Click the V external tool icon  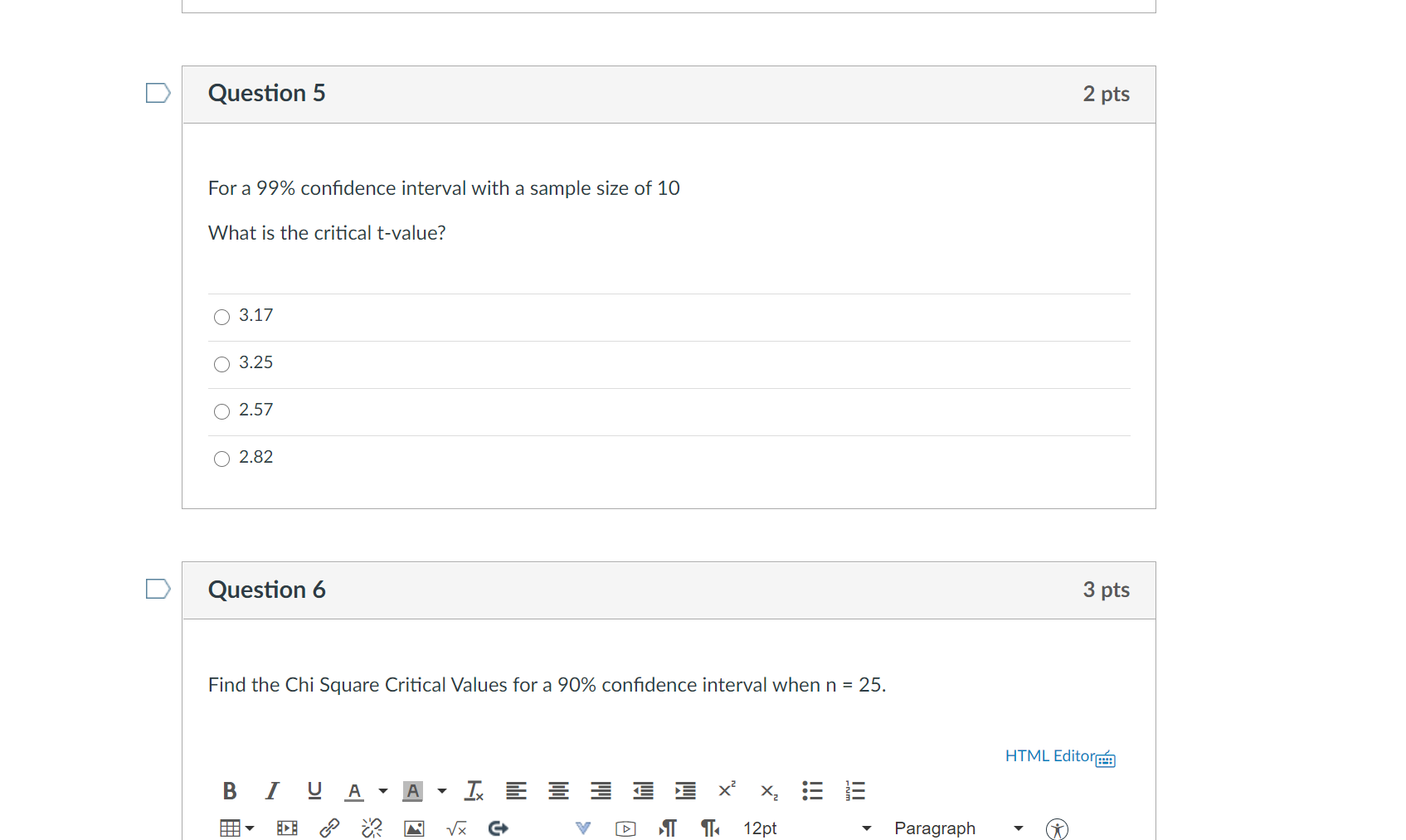pyautogui.click(x=583, y=828)
